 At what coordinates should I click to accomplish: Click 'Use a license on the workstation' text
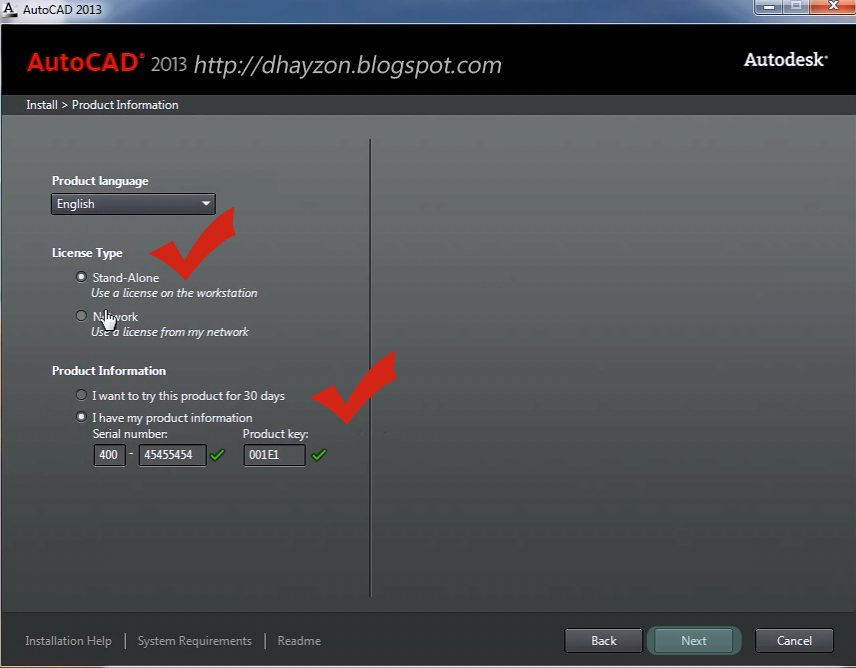coord(174,293)
